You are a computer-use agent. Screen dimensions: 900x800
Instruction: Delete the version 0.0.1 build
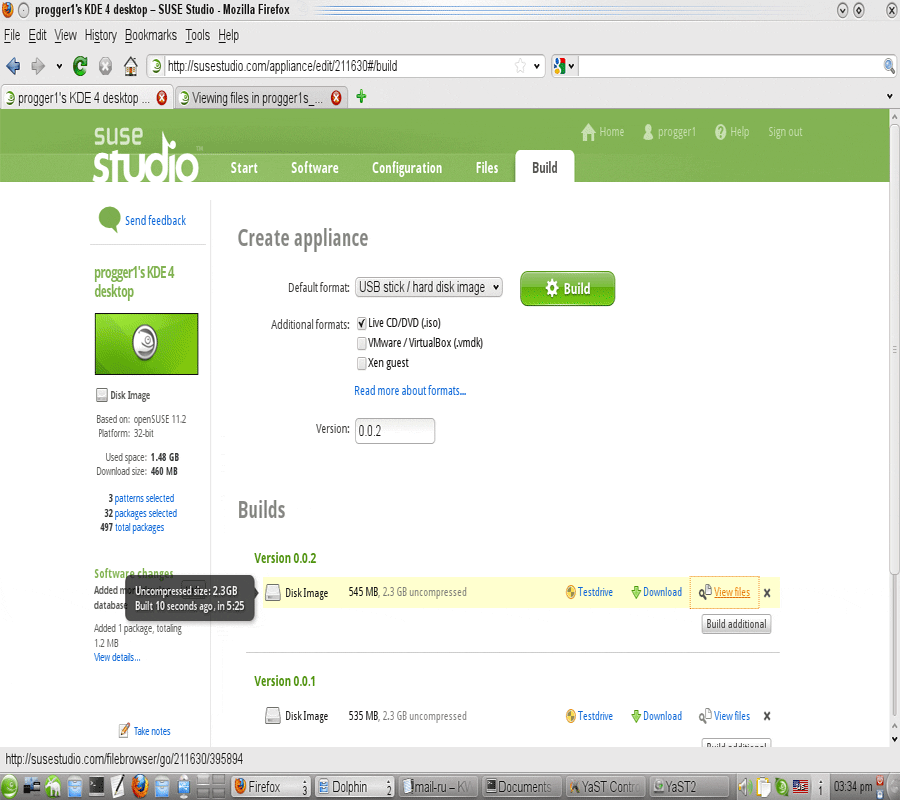pyautogui.click(x=767, y=716)
